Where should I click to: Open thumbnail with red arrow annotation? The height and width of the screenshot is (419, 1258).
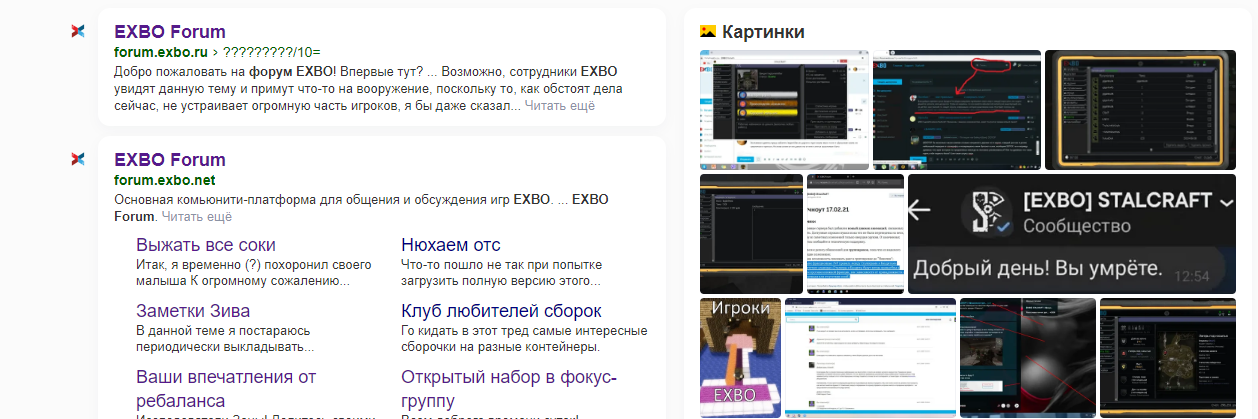click(x=955, y=110)
